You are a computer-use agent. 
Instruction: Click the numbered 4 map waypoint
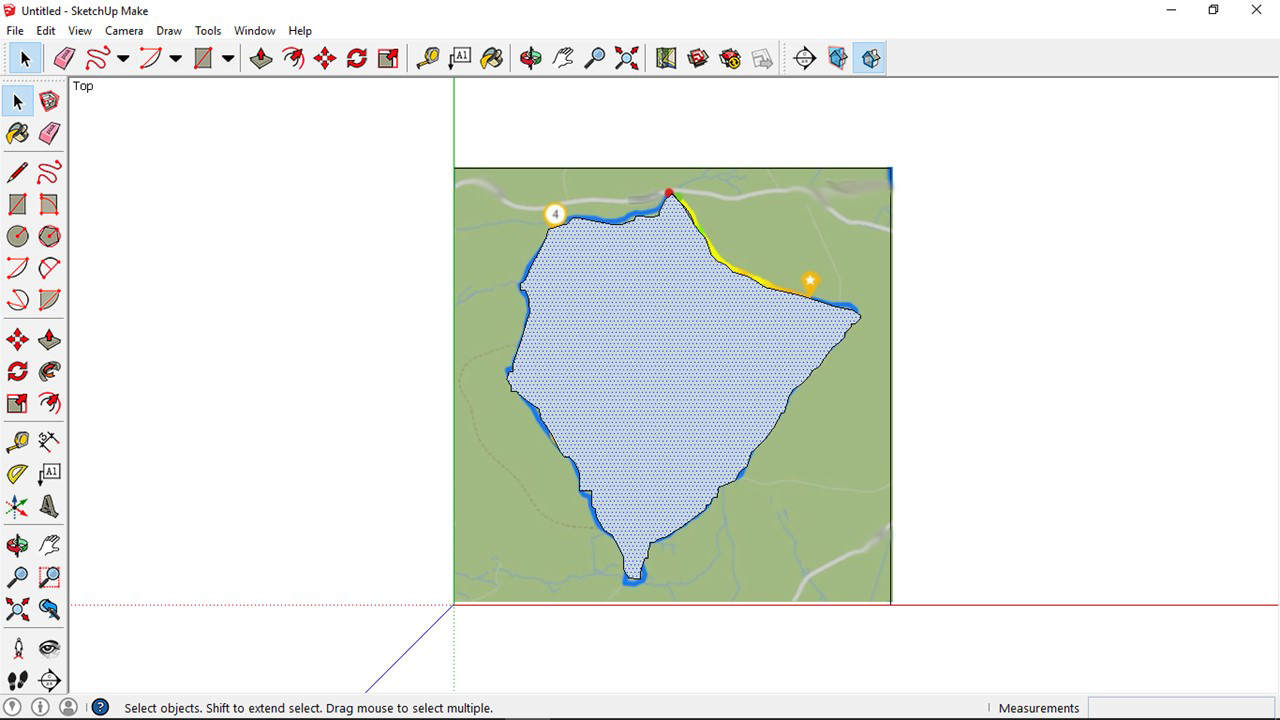click(x=555, y=214)
